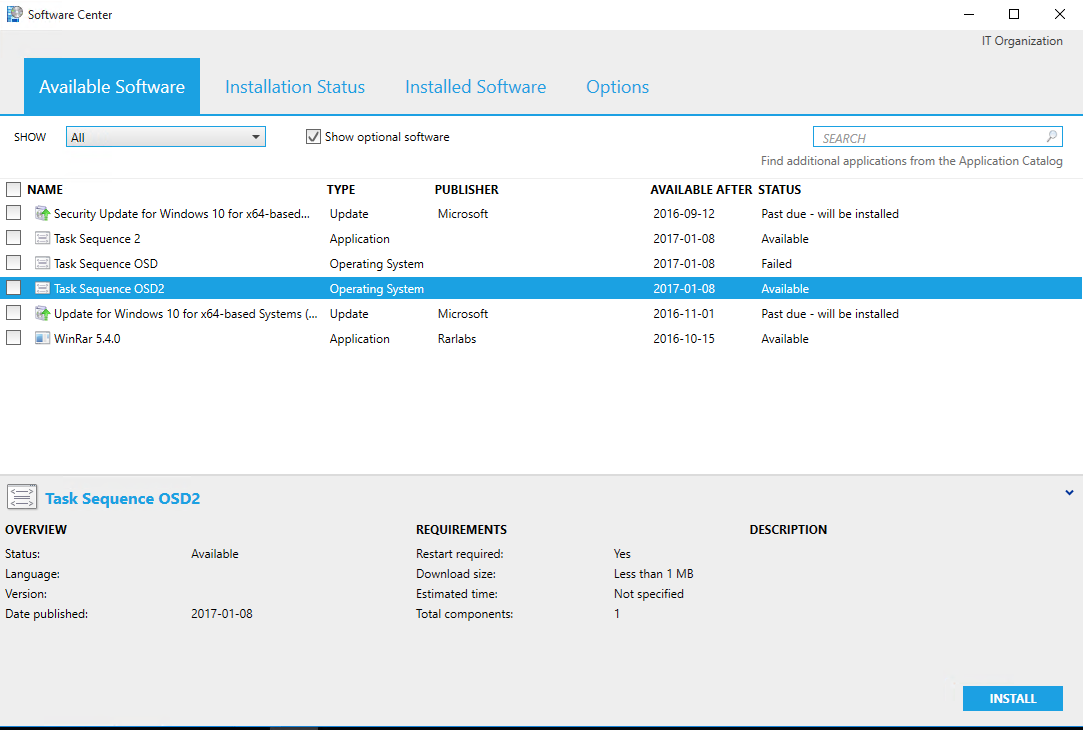Click the WinRar 5.4.0 program icon
1083x730 pixels.
(x=40, y=338)
